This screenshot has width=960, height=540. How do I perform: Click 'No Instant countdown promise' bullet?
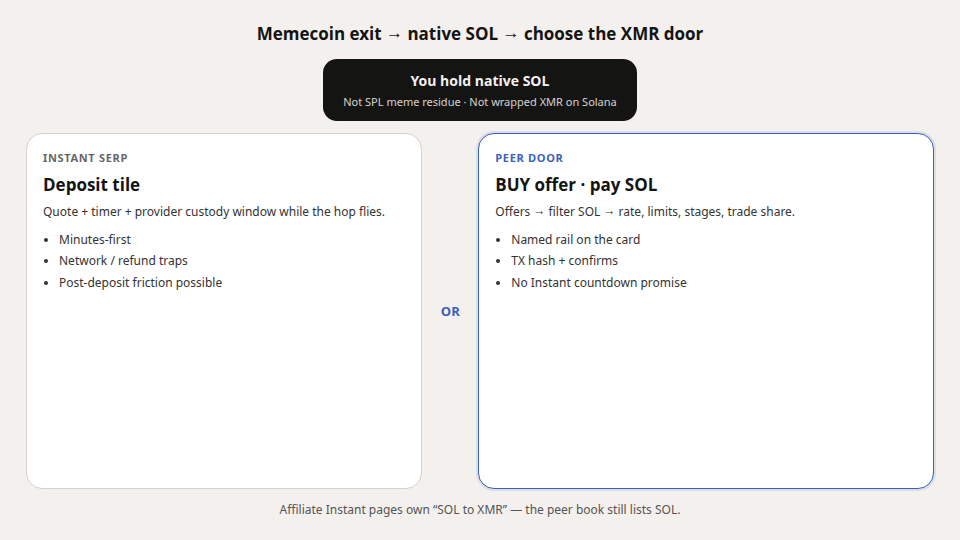point(599,283)
